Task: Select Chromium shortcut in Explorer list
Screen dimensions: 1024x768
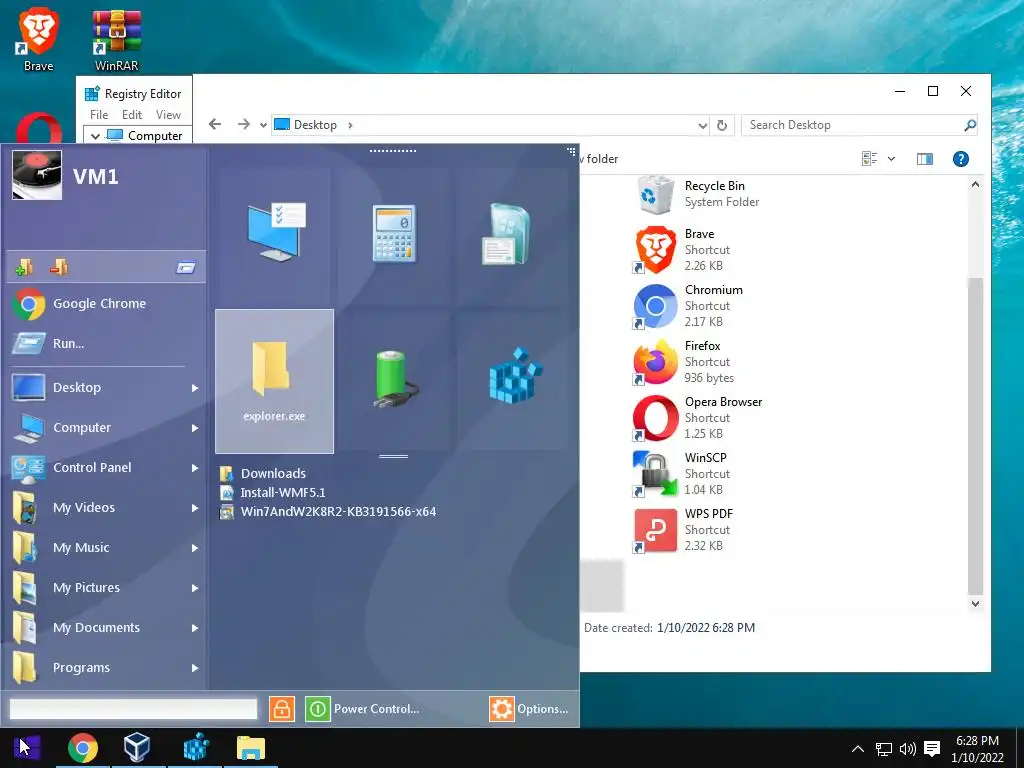Action: click(x=689, y=306)
